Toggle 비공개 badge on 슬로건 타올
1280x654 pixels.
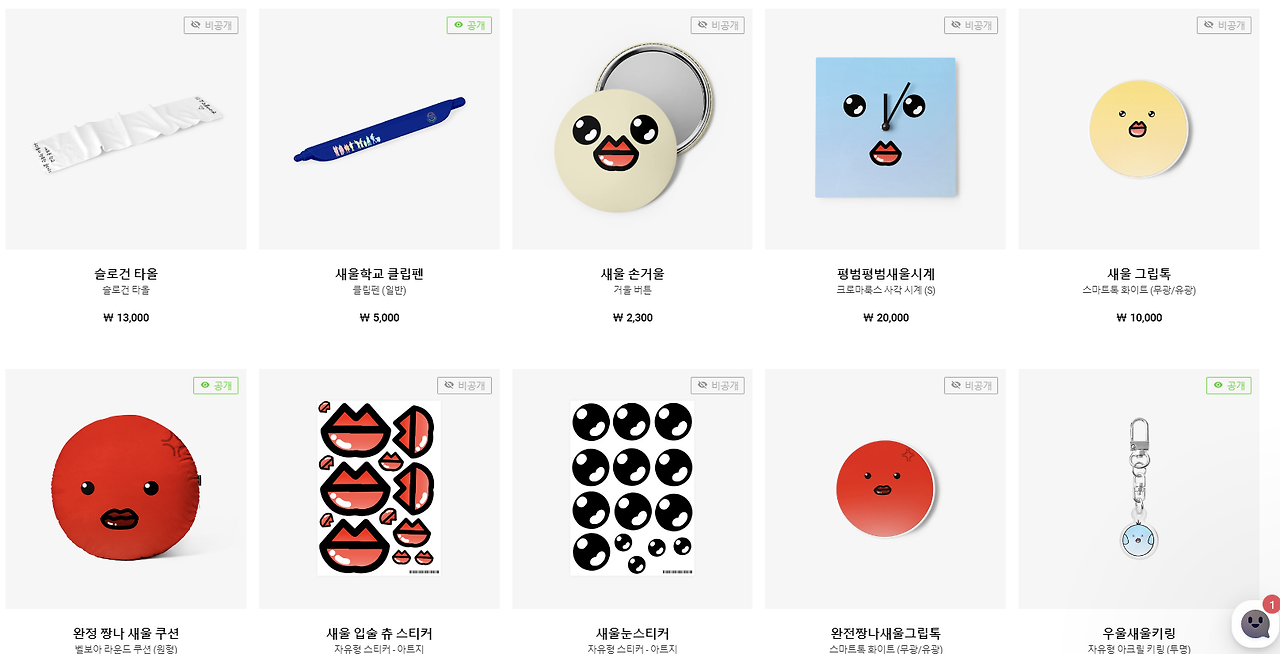coord(211,25)
